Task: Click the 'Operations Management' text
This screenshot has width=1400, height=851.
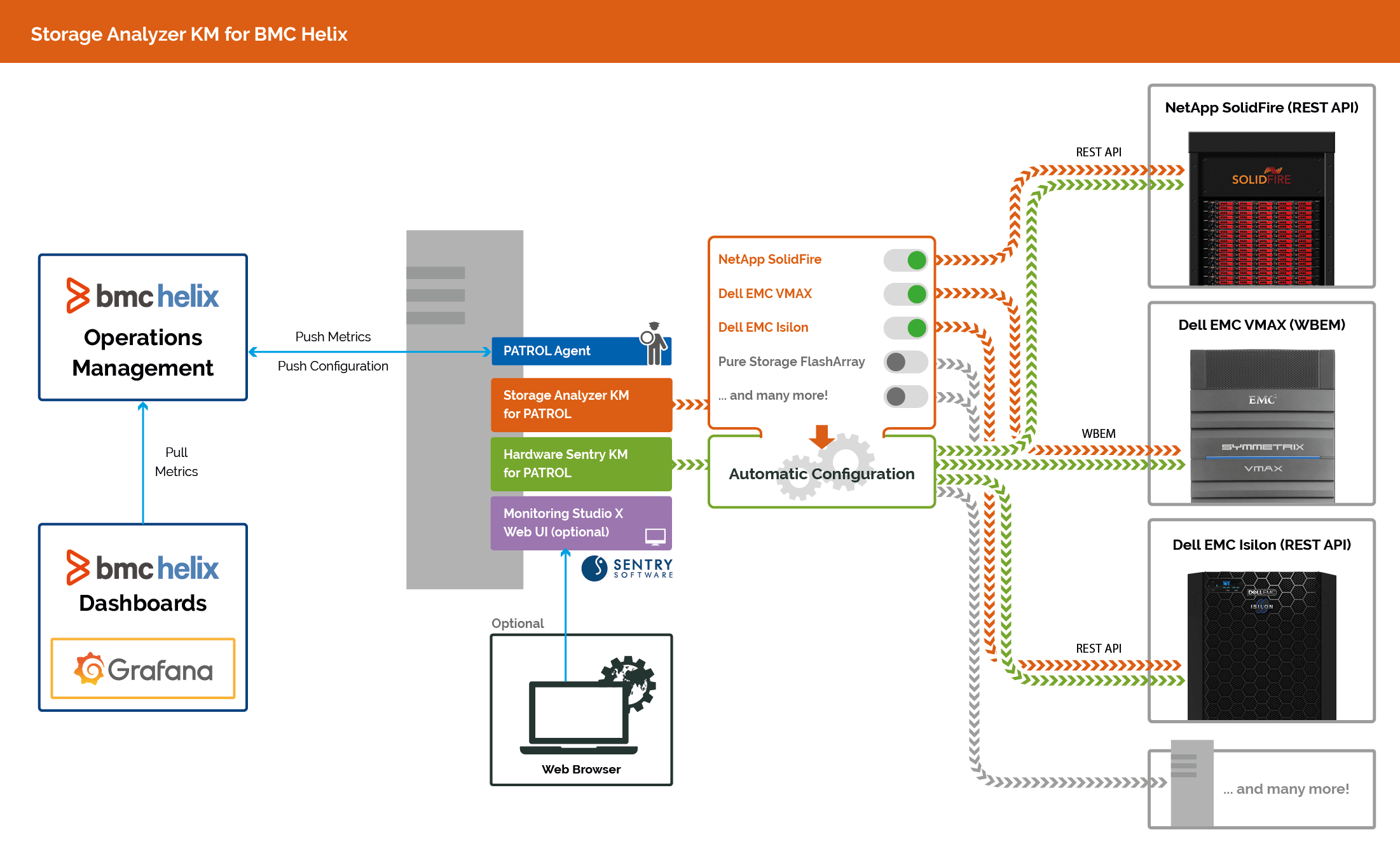Action: pos(143,353)
